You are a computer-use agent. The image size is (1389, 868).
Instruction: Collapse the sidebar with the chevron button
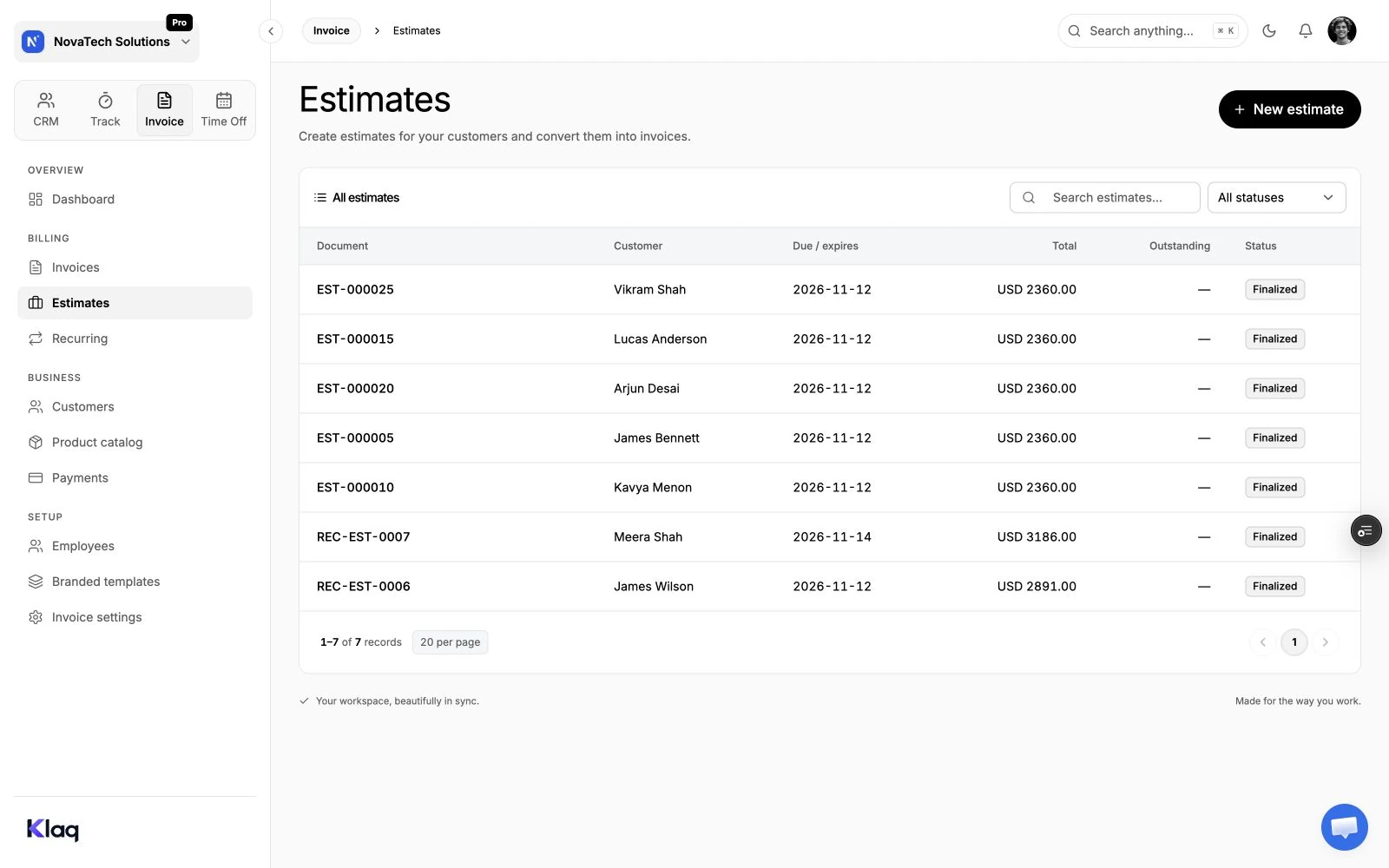point(271,31)
